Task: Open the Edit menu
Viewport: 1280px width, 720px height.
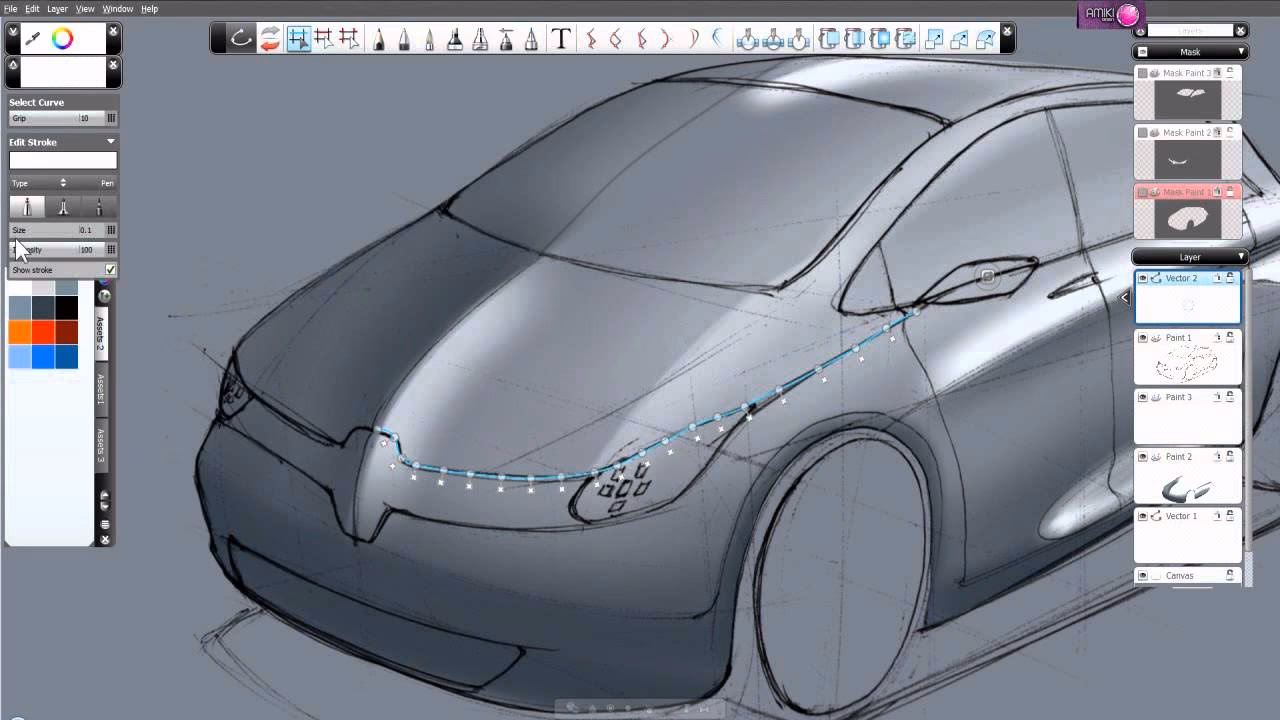Action: (31, 8)
